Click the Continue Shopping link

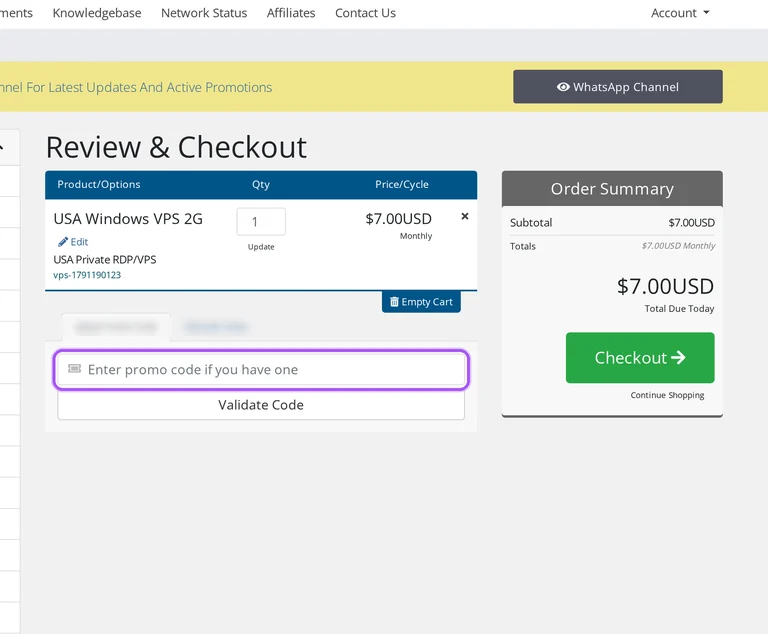point(667,395)
